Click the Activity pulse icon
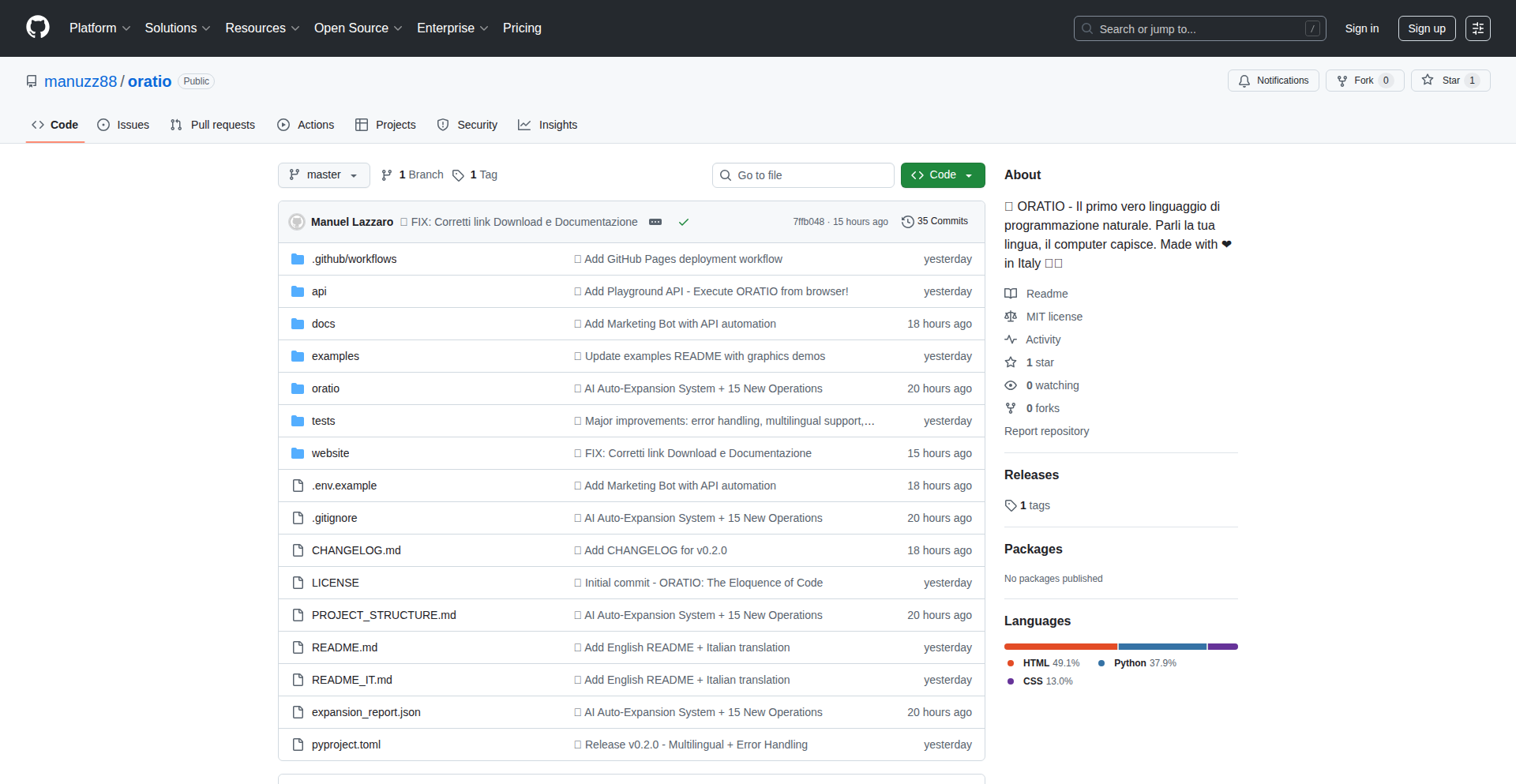1516x784 pixels. [x=1011, y=339]
